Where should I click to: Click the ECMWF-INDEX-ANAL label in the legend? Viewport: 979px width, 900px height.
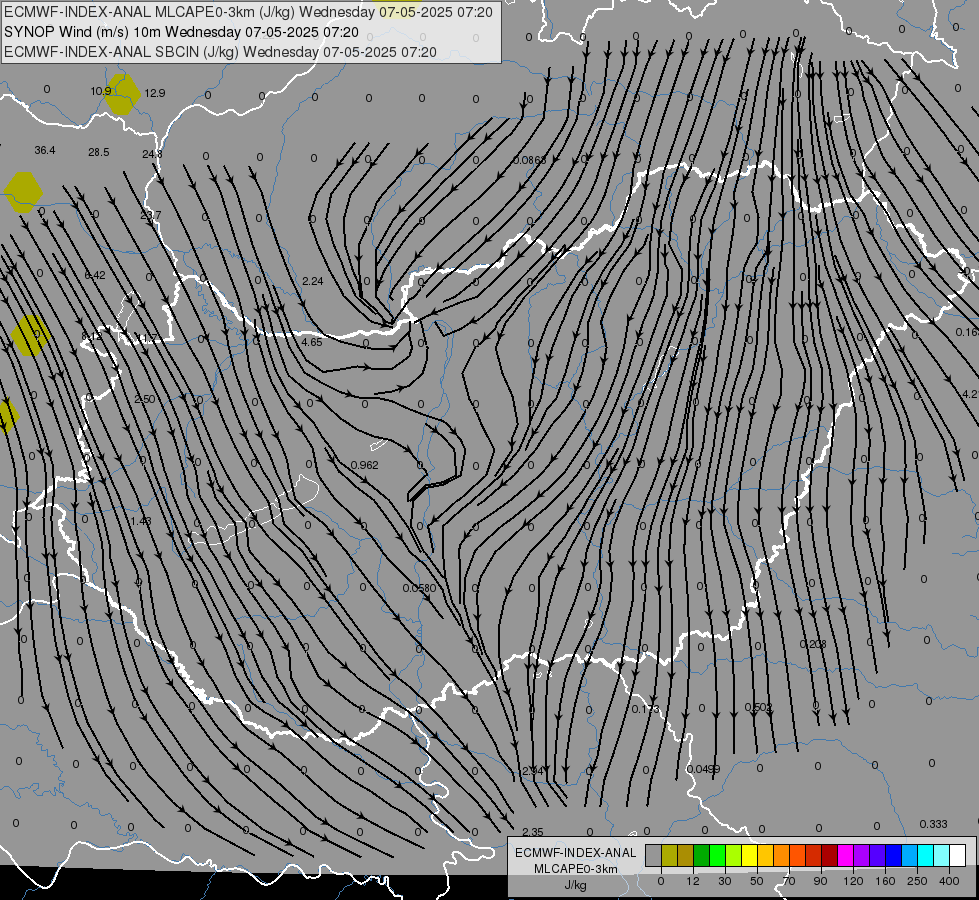[x=576, y=853]
